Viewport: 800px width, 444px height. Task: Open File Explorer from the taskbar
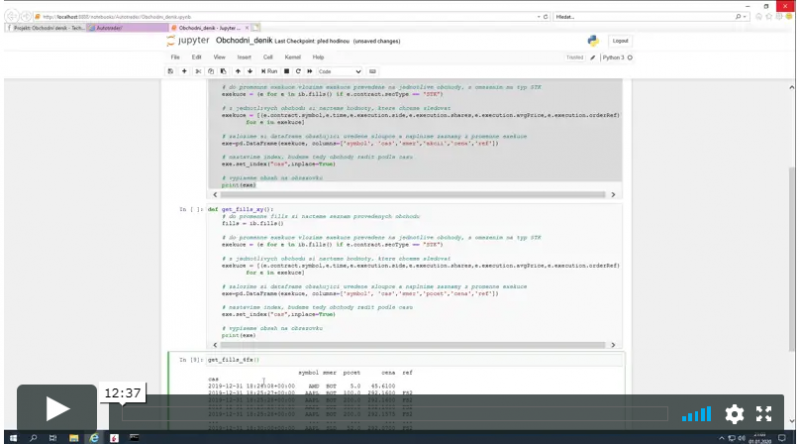click(x=73, y=438)
